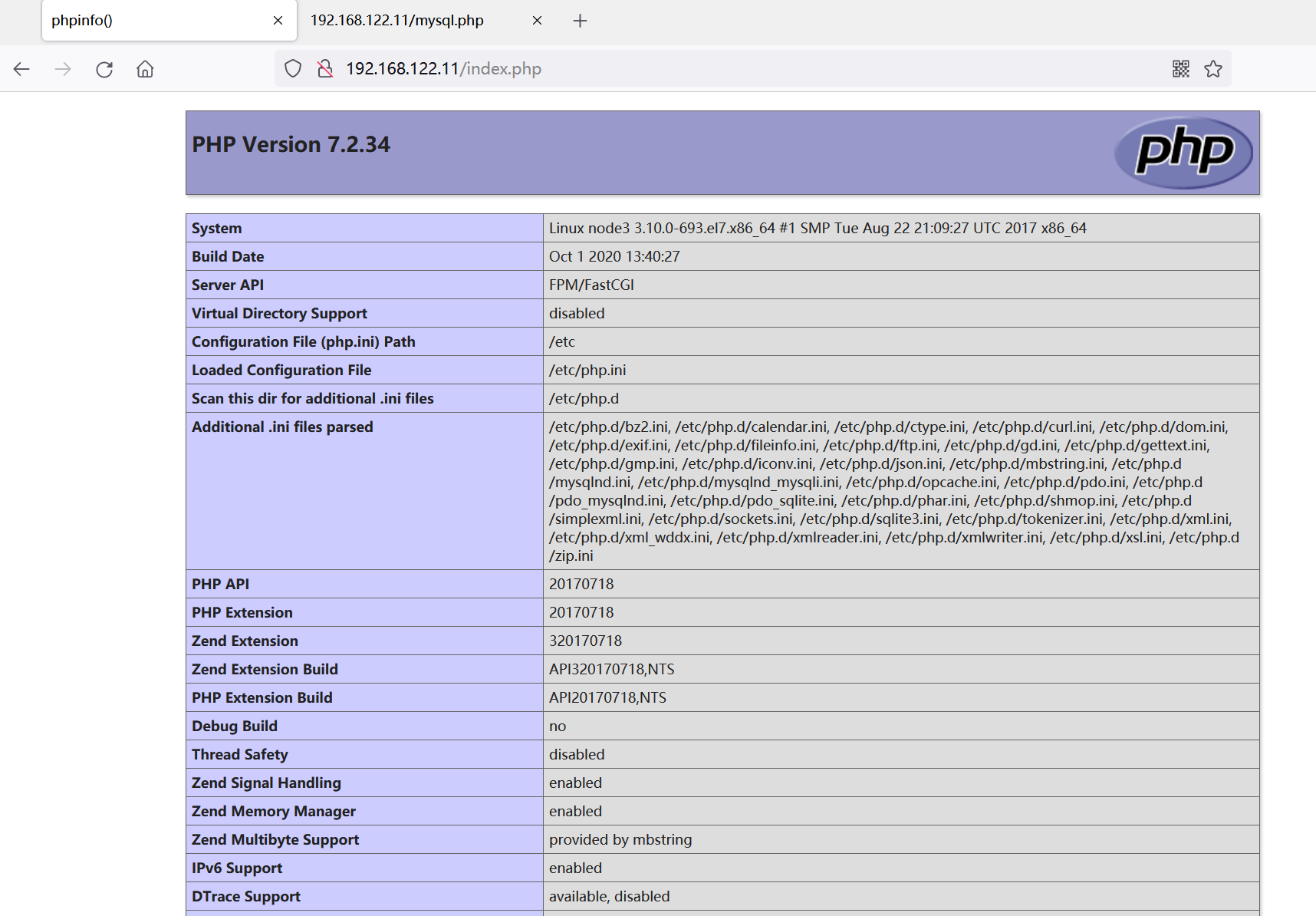
Task: Click the Thread Safety label
Action: (240, 754)
